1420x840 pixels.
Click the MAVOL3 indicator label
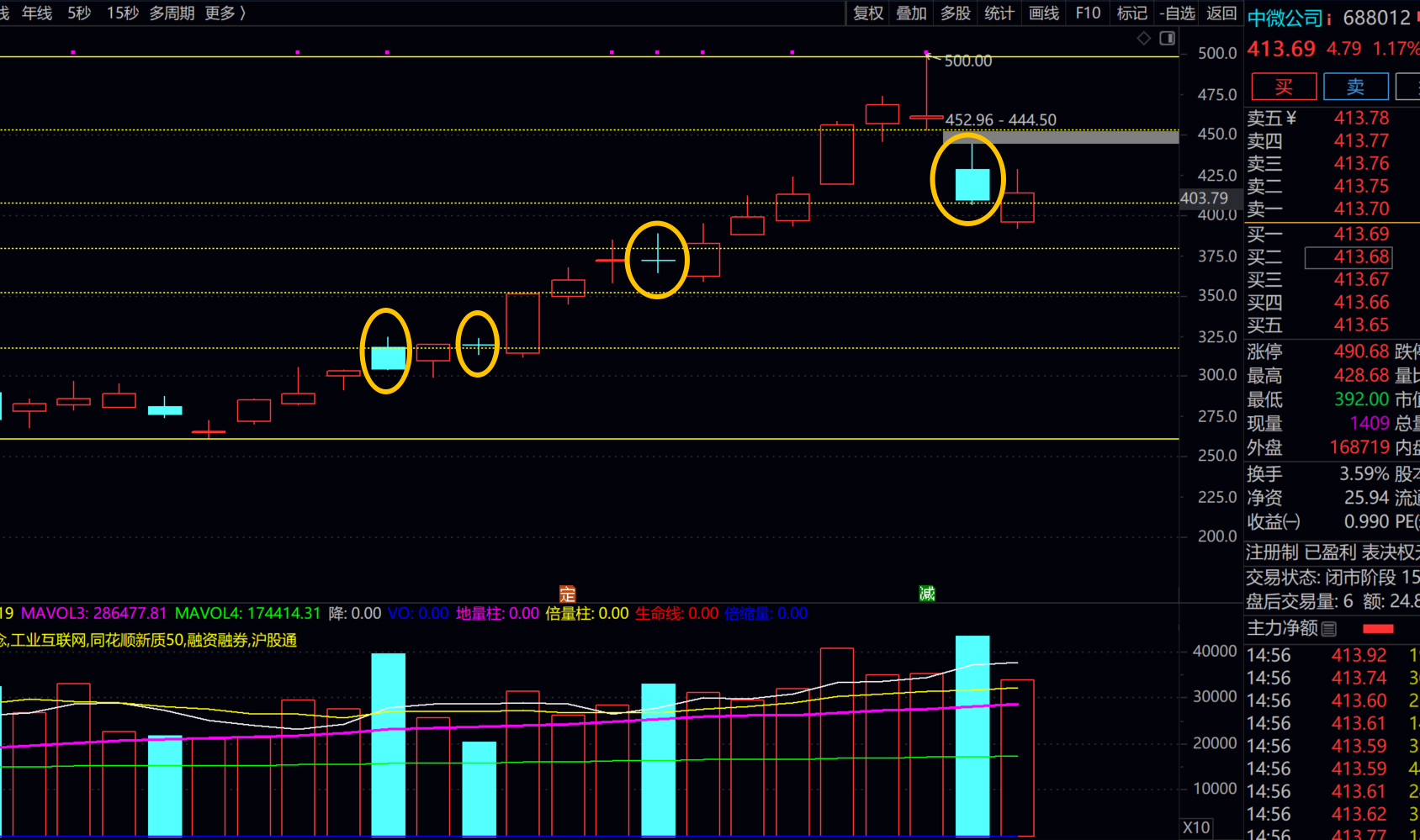click(x=94, y=614)
